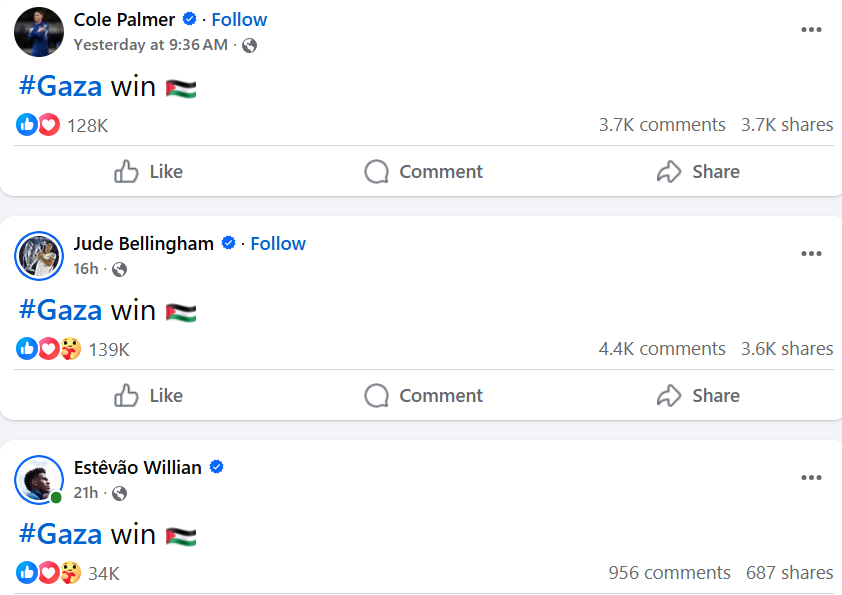This screenshot has width=842, height=595.
Task: Click Jude Bellingham's profile avatar
Action: 39,256
